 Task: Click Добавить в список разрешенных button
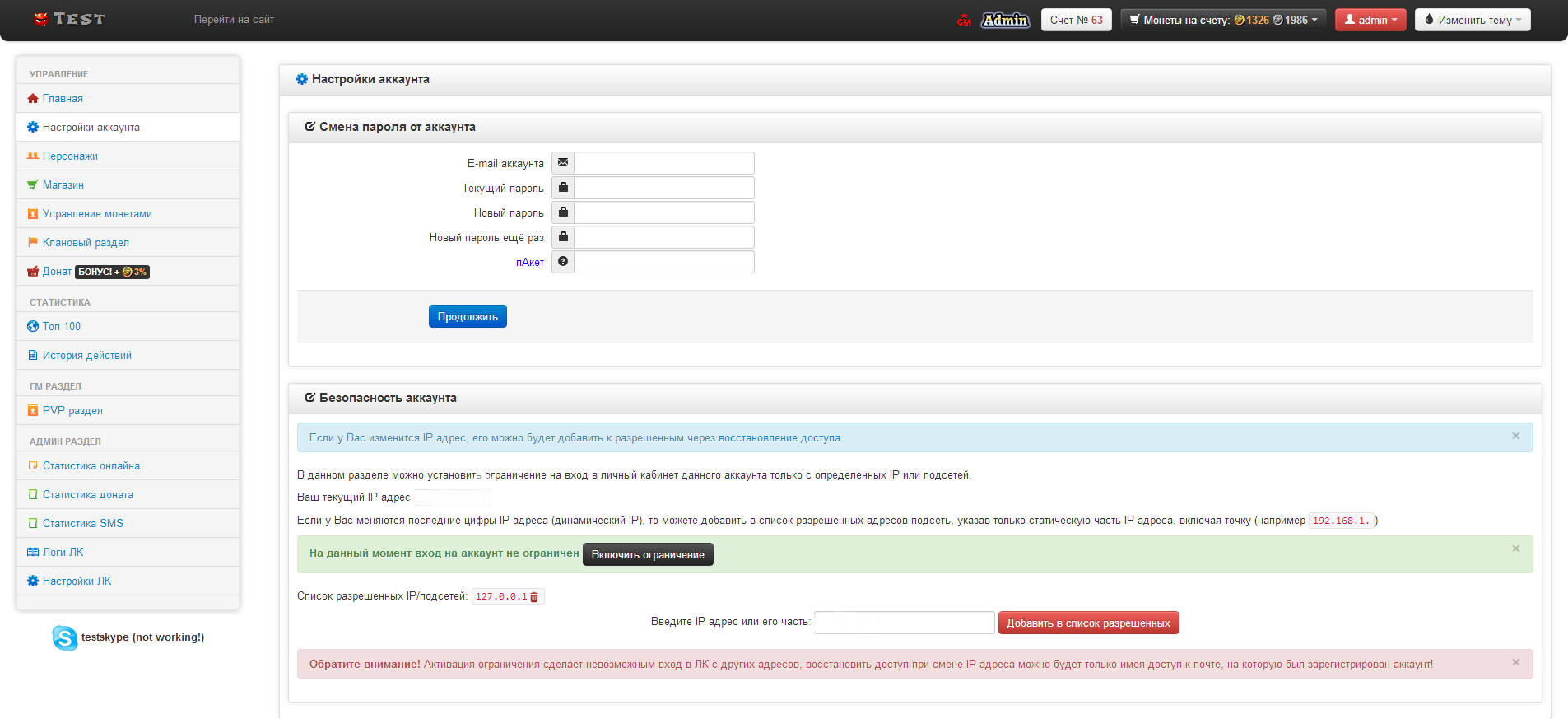click(x=1088, y=623)
